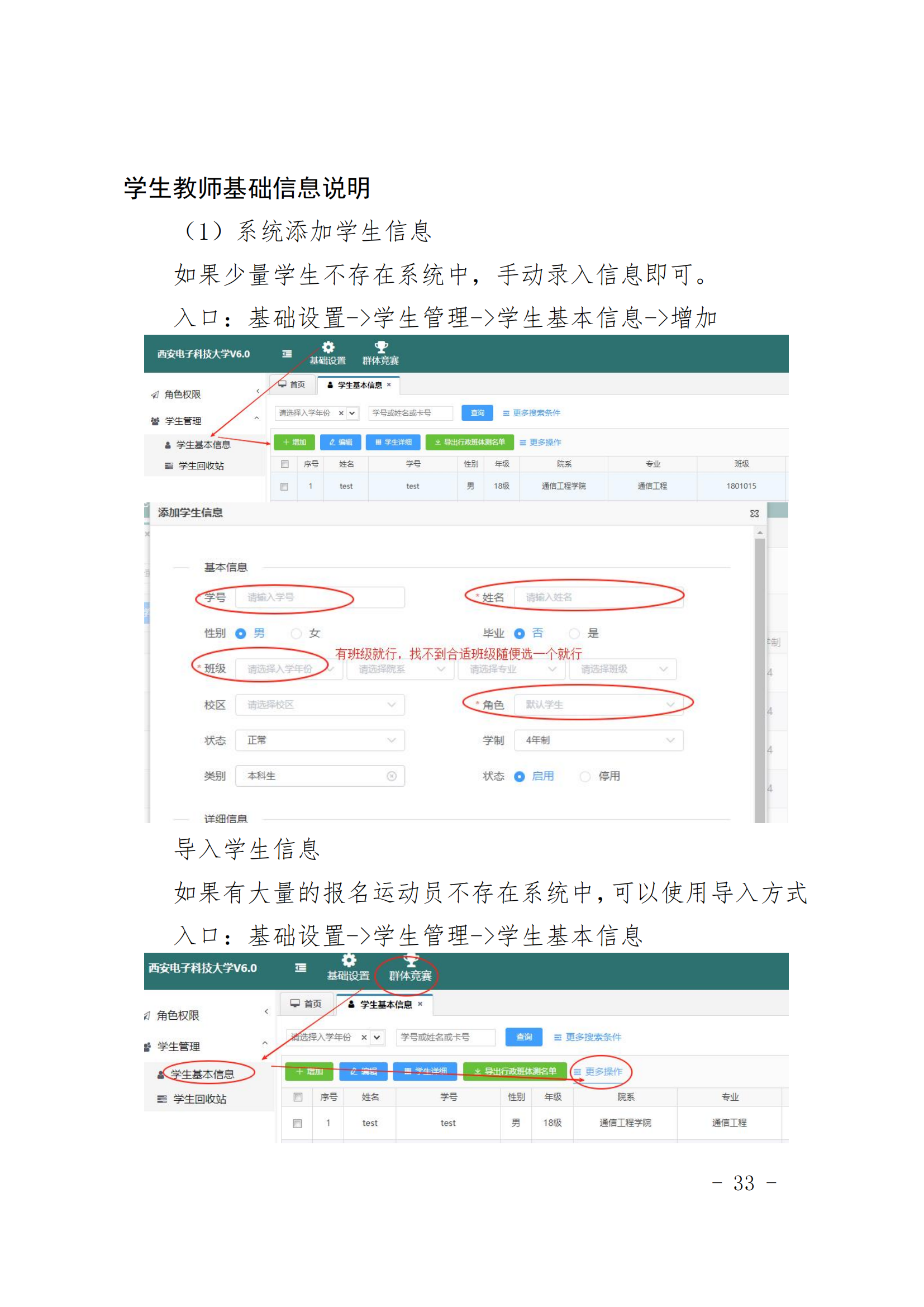924x1307 pixels.
Task: Click the sidebar toggle icon beside 西安电子科技大学V6.0 in the bottom screenshot
Action: [301, 968]
